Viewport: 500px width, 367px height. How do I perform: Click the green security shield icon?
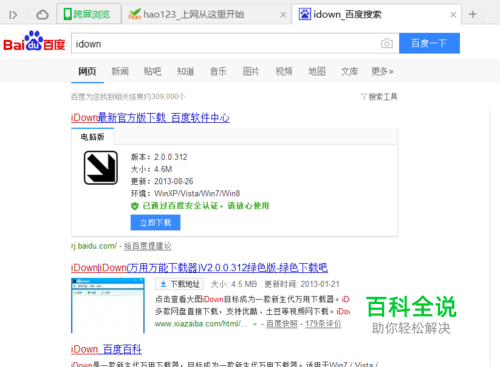135,206
